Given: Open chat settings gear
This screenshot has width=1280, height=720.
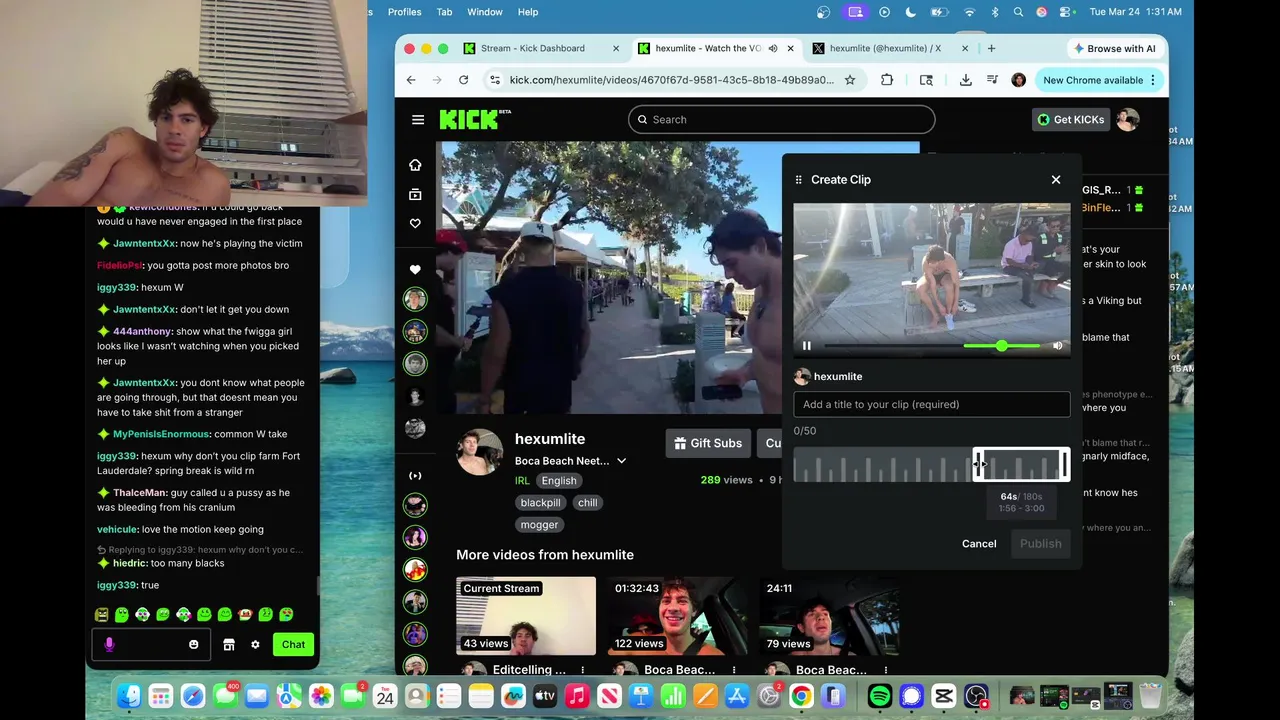Looking at the screenshot, I should click(255, 645).
